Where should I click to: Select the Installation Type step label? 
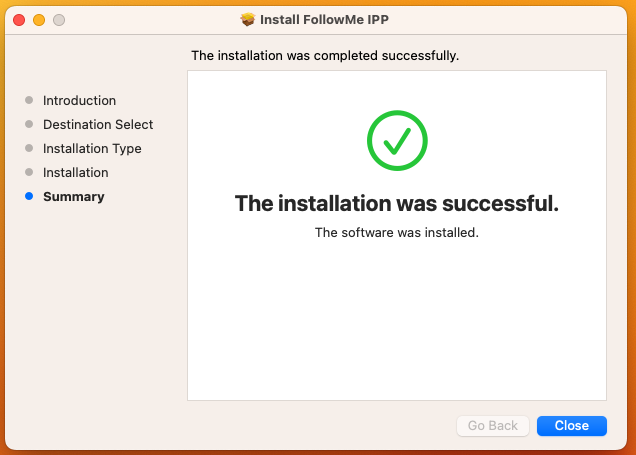pyautogui.click(x=92, y=149)
